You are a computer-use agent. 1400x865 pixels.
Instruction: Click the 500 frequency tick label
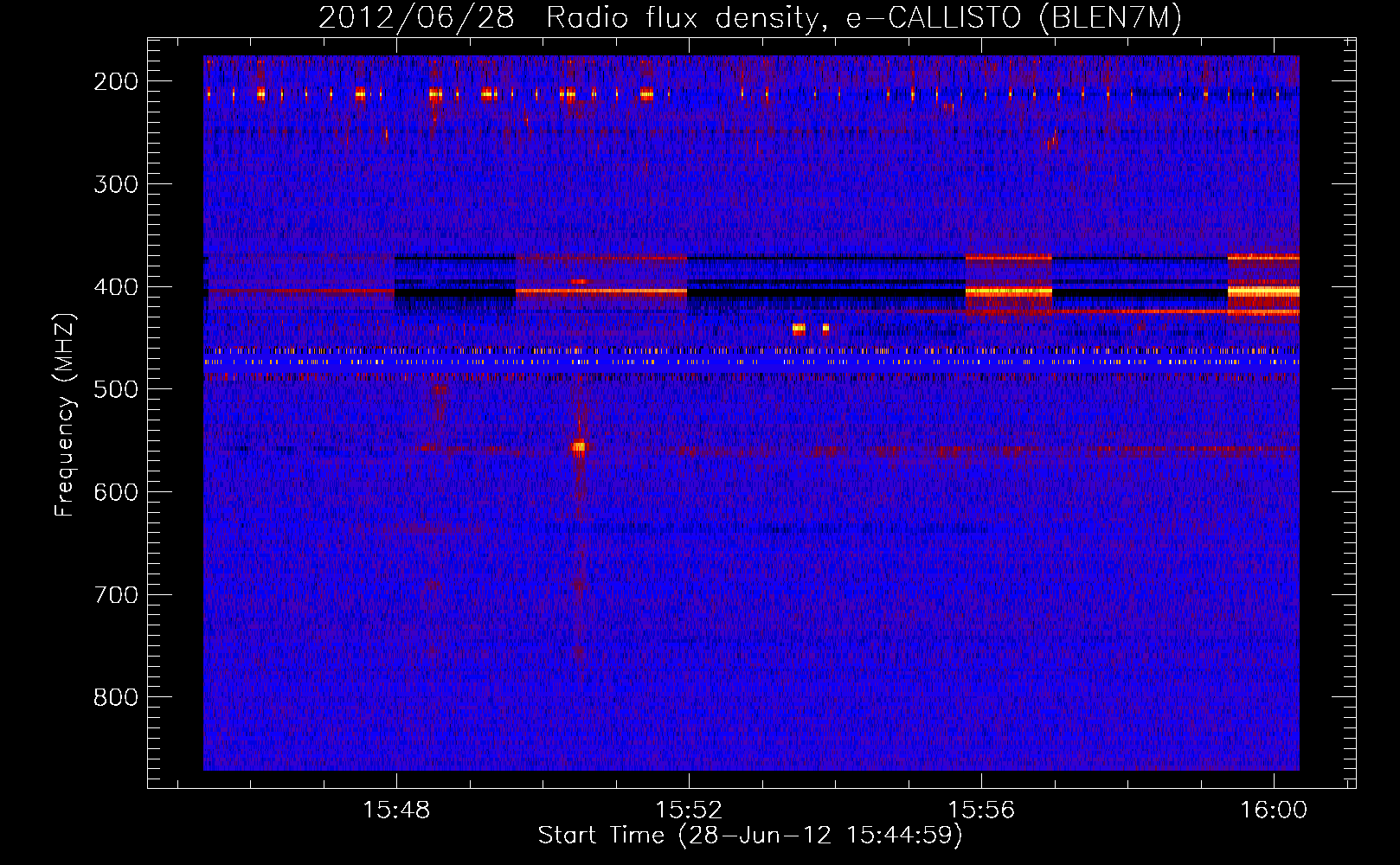(x=116, y=389)
